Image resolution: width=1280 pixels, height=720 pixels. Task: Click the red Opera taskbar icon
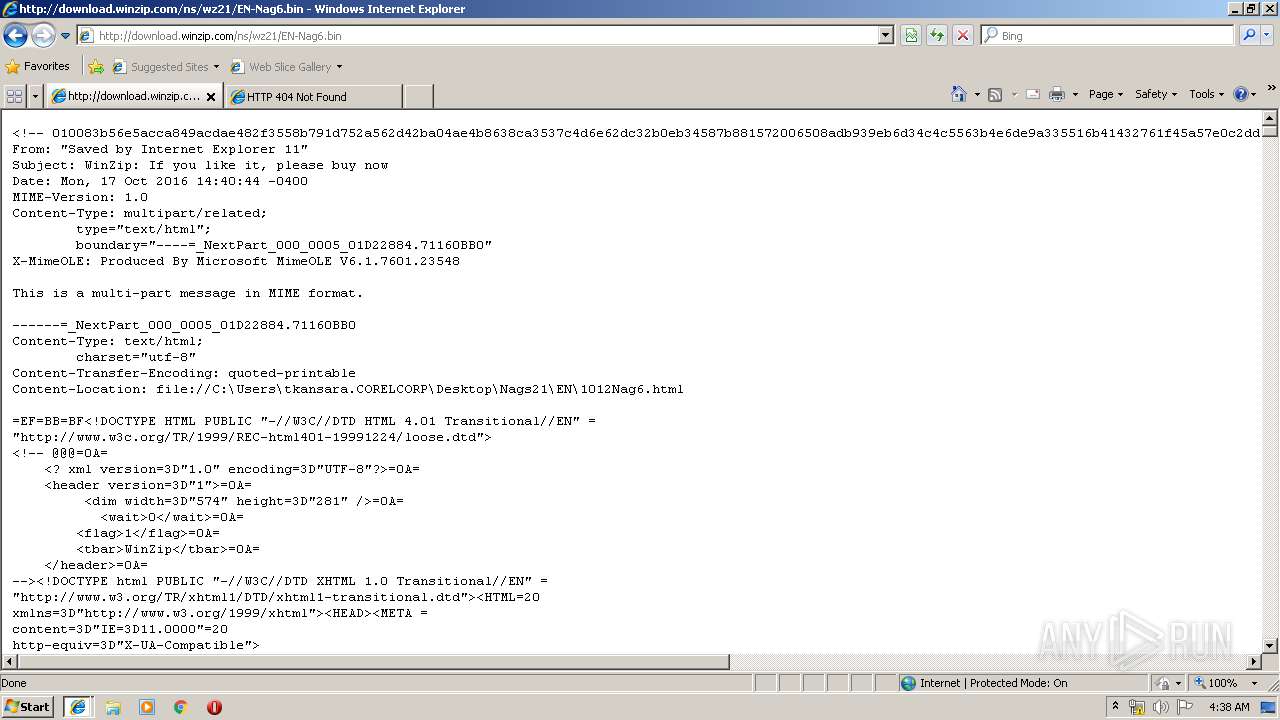(x=214, y=707)
